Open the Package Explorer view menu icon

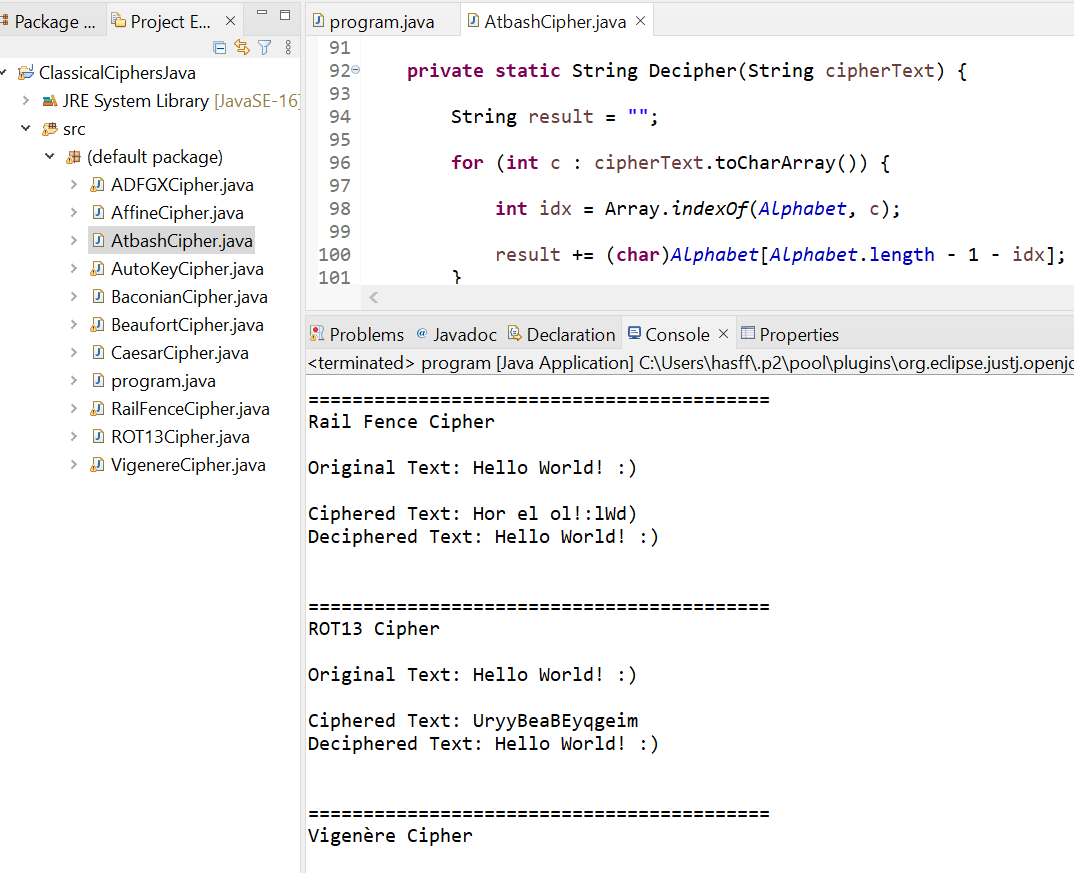click(287, 47)
